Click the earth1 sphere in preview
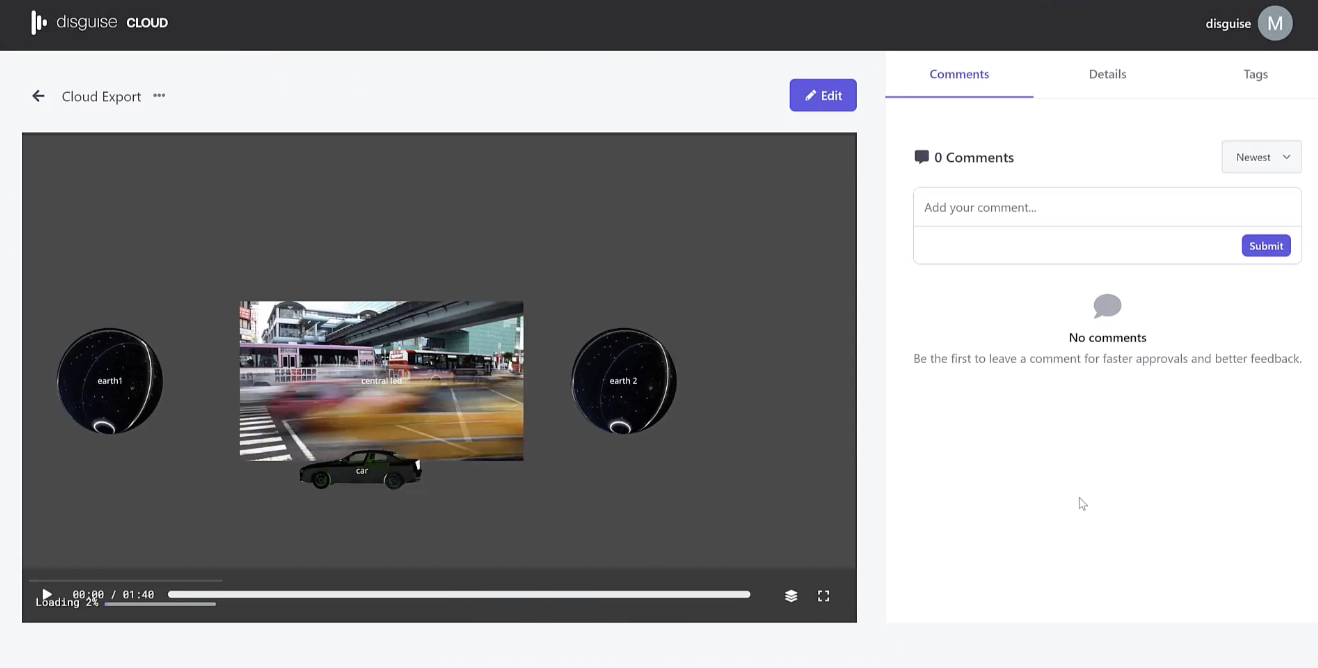The height and width of the screenshot is (668, 1318). 110,381
